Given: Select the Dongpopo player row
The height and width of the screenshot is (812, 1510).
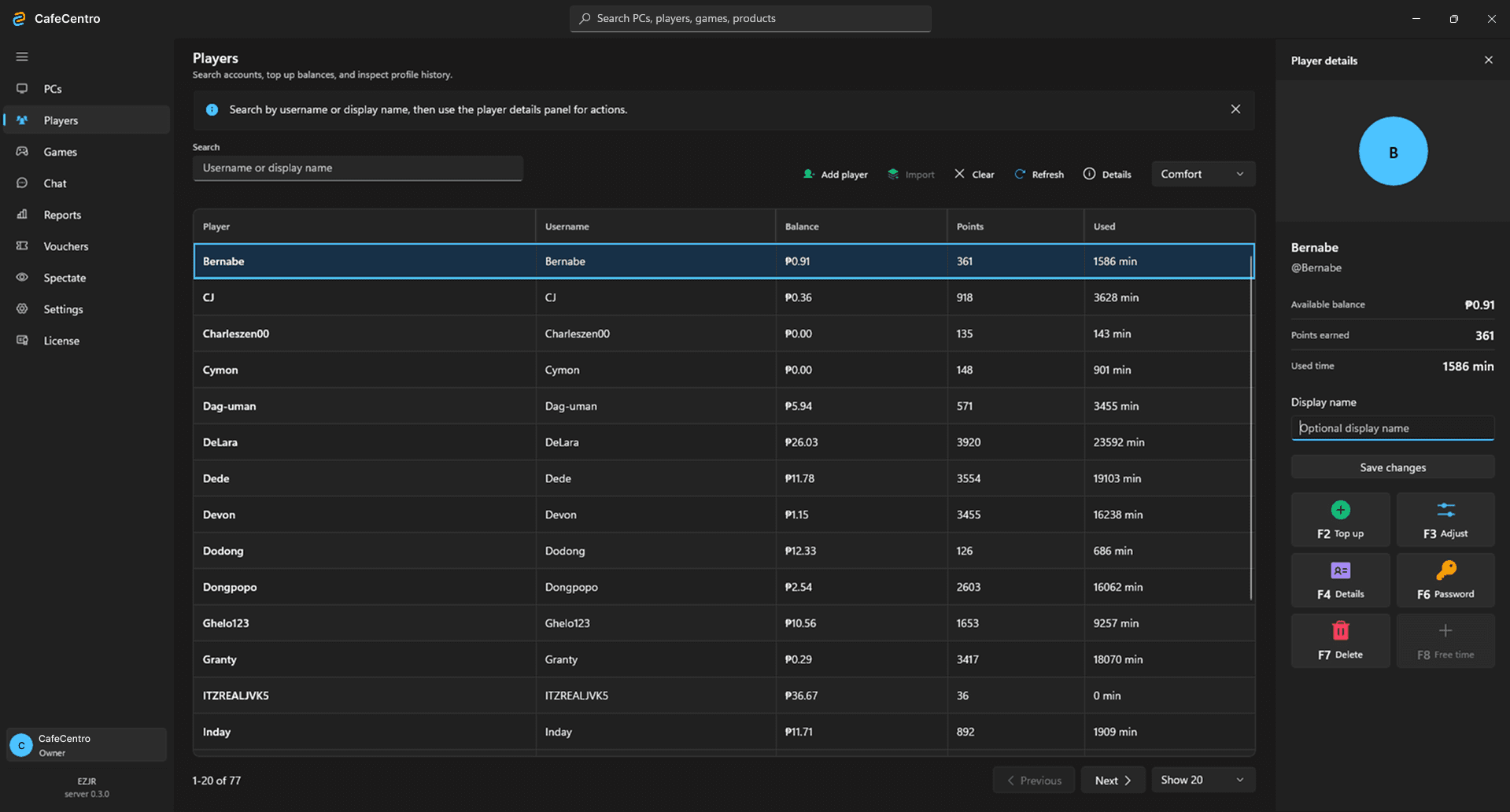Looking at the screenshot, I should [x=723, y=587].
